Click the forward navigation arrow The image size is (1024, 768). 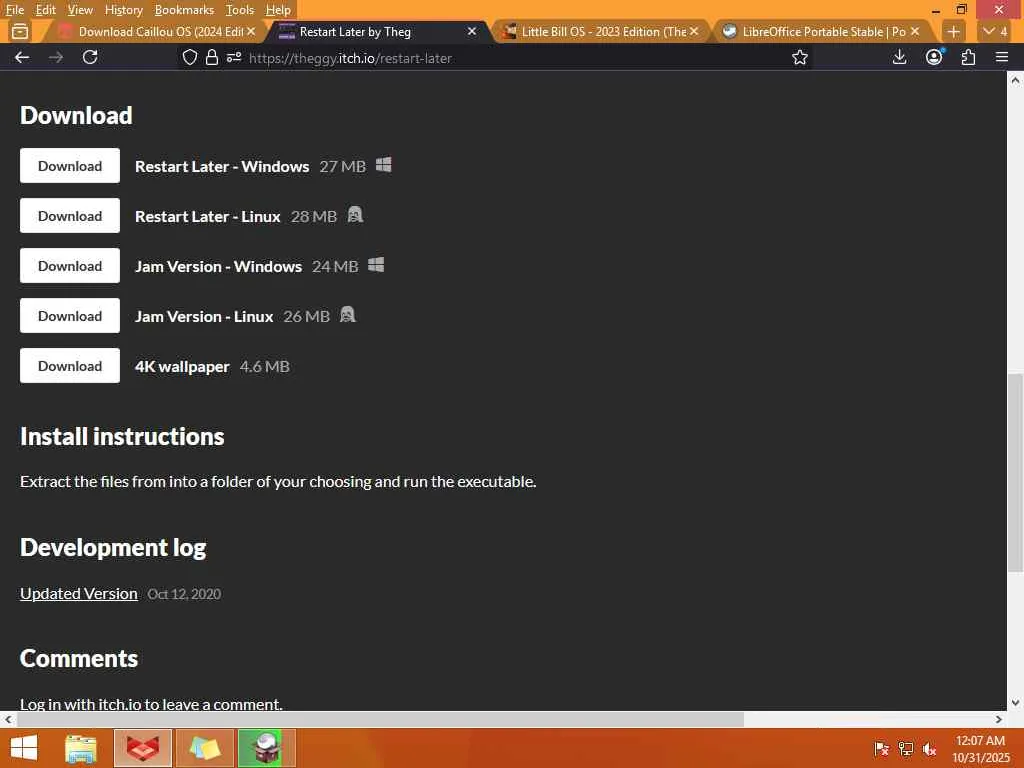click(x=56, y=57)
